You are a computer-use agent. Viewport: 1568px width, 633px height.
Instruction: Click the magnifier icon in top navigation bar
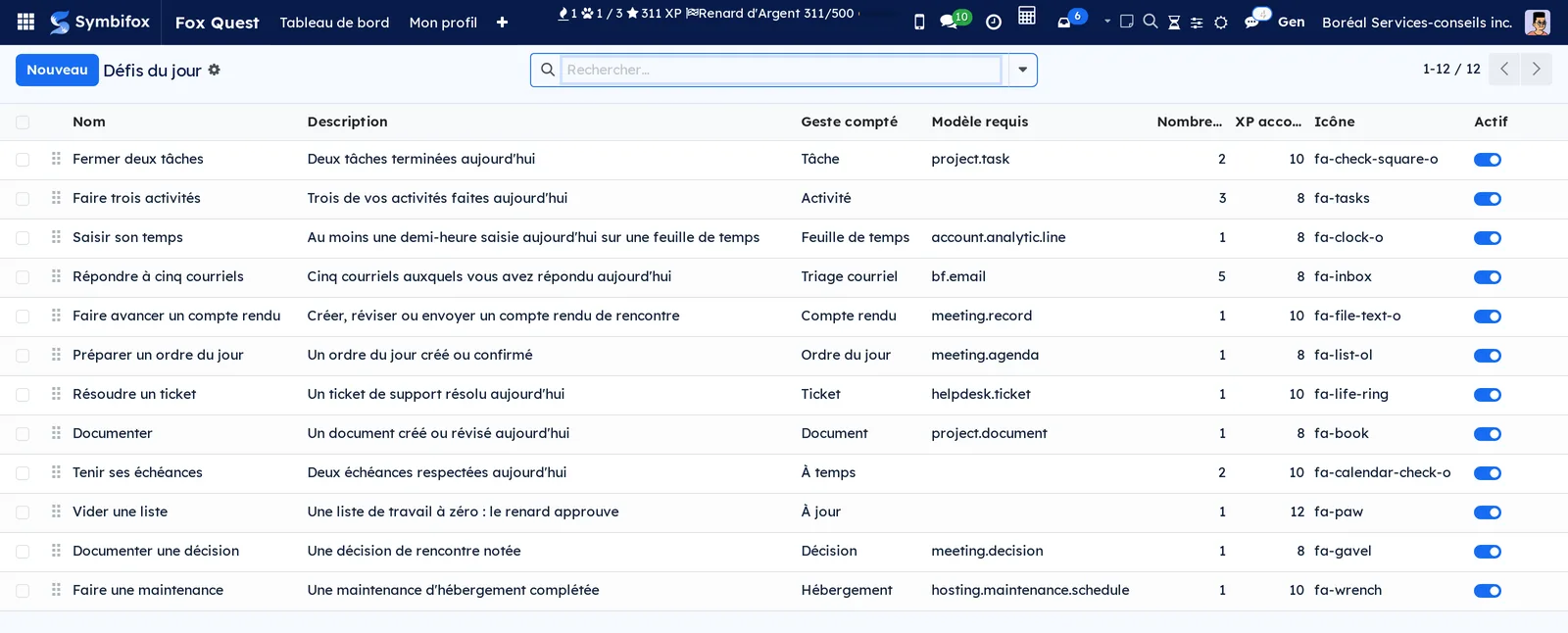point(1151,22)
